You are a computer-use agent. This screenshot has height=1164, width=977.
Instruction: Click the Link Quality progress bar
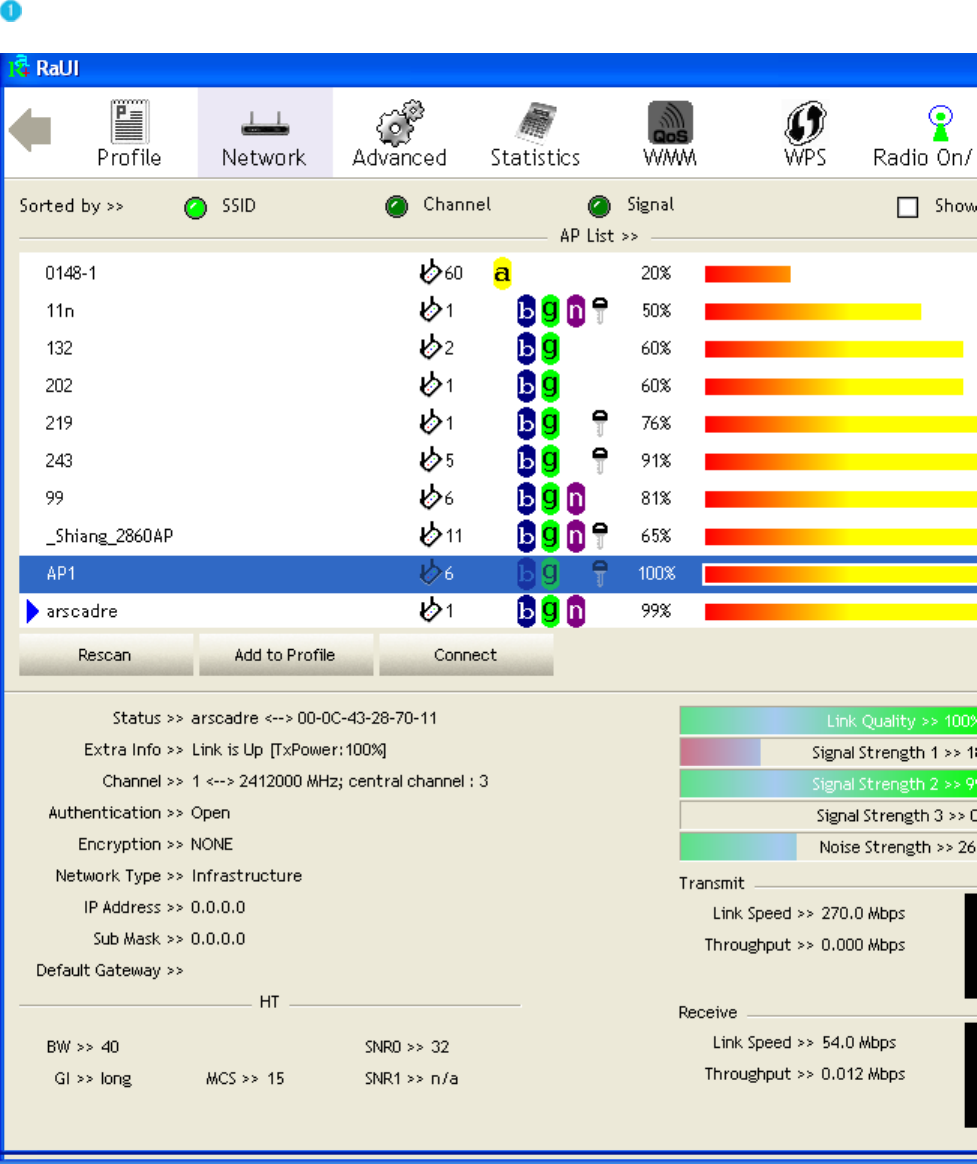829,721
